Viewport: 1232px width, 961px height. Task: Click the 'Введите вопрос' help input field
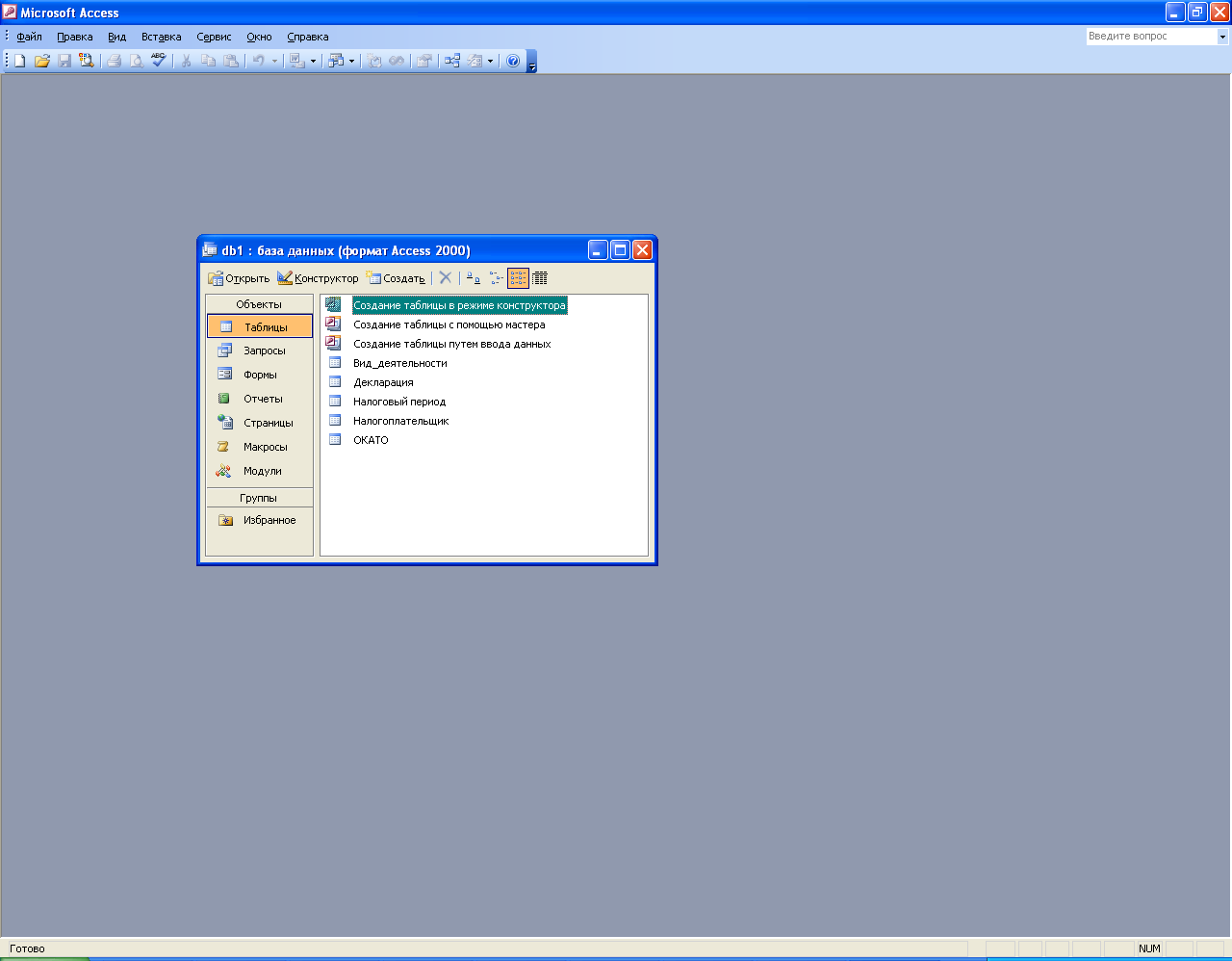tap(1151, 37)
